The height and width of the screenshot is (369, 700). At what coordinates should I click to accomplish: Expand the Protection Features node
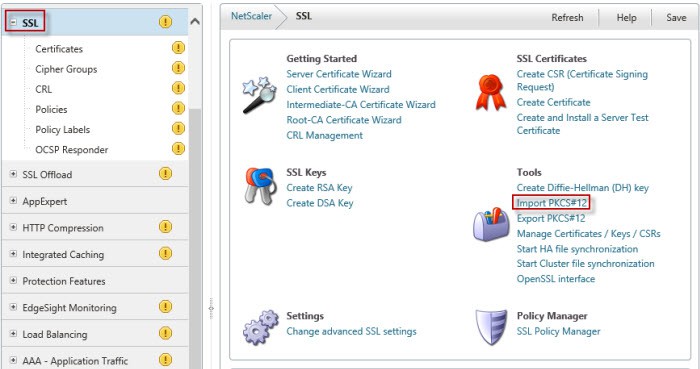click(x=13, y=281)
